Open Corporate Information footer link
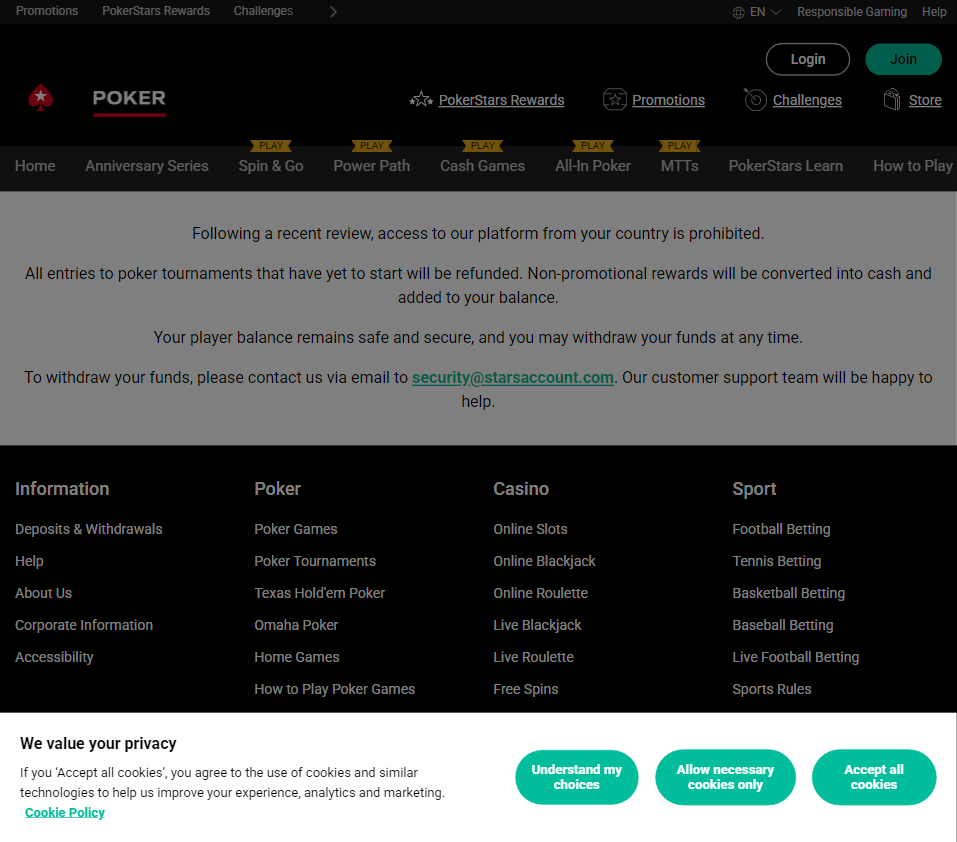This screenshot has height=842, width=957. pyautogui.click(x=84, y=625)
